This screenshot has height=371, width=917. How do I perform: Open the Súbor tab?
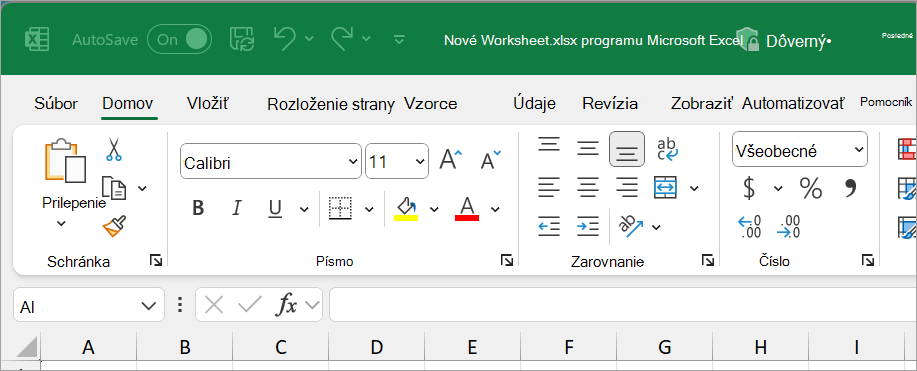pyautogui.click(x=56, y=104)
